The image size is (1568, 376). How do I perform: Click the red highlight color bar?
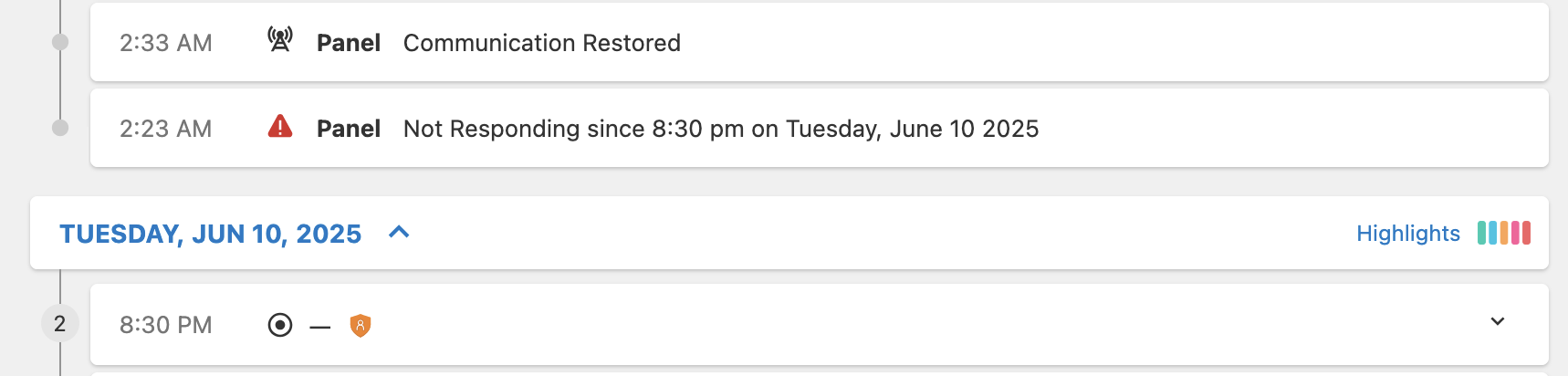pos(1526,233)
